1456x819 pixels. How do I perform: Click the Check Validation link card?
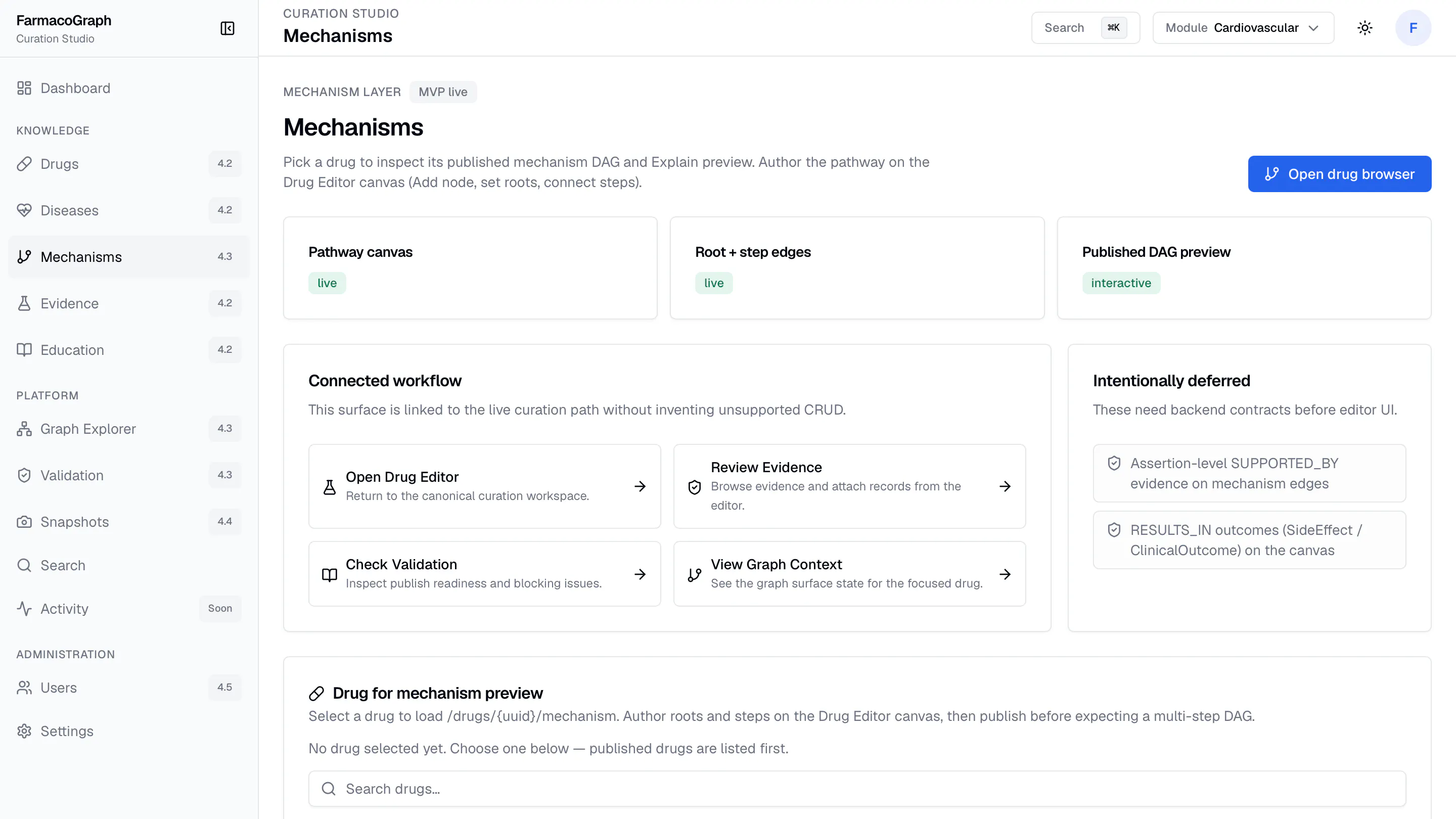click(x=484, y=574)
